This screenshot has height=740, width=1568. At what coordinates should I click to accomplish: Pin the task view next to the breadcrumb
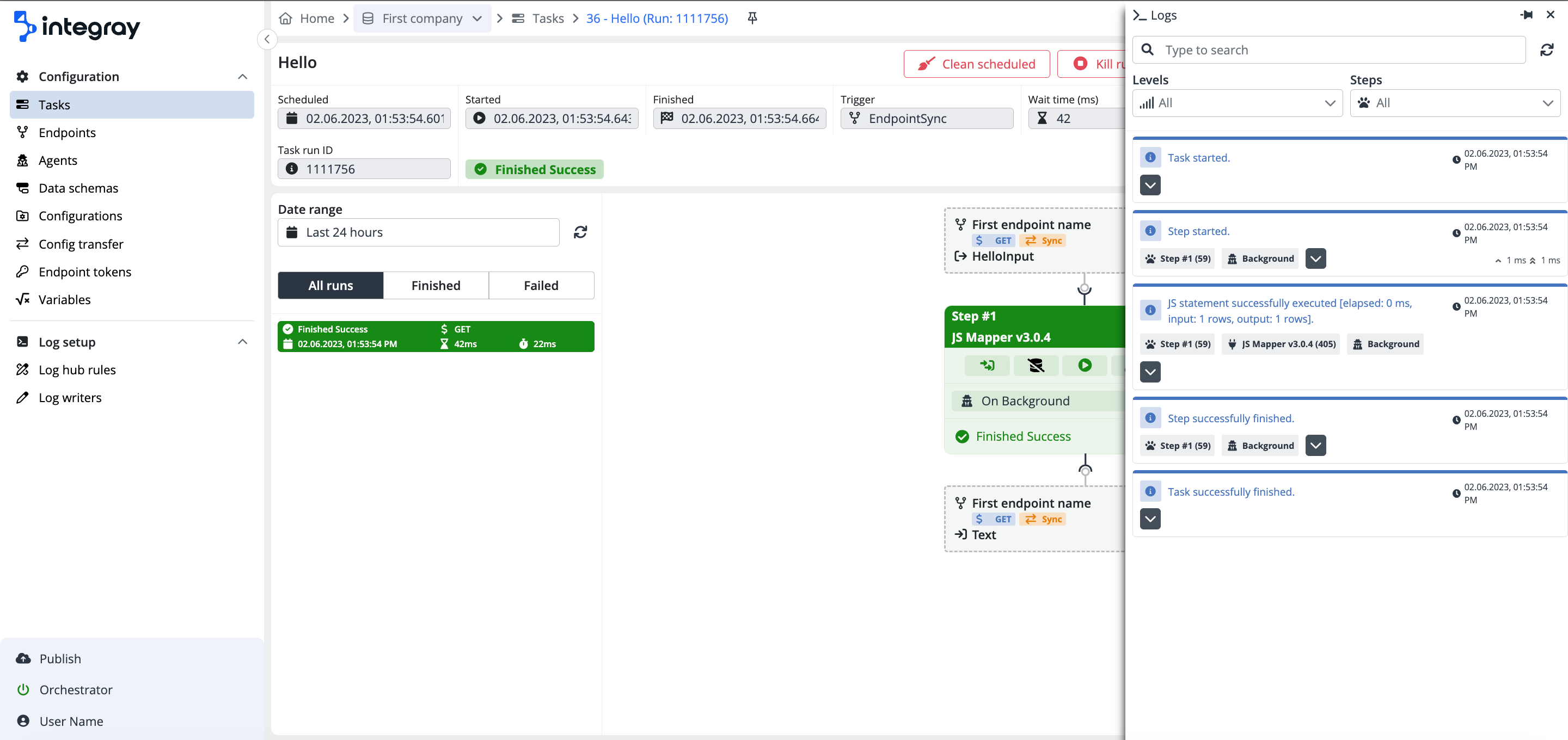752,17
